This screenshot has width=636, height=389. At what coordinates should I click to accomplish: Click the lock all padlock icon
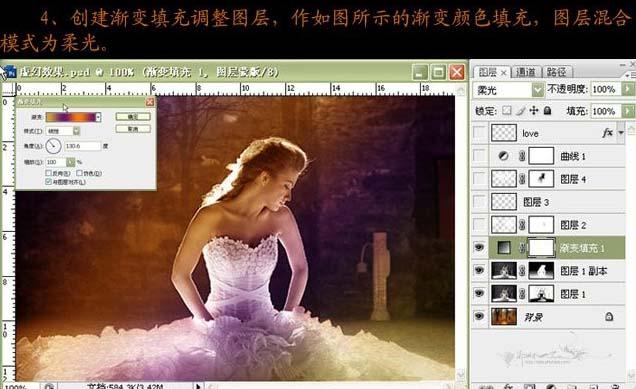(547, 110)
